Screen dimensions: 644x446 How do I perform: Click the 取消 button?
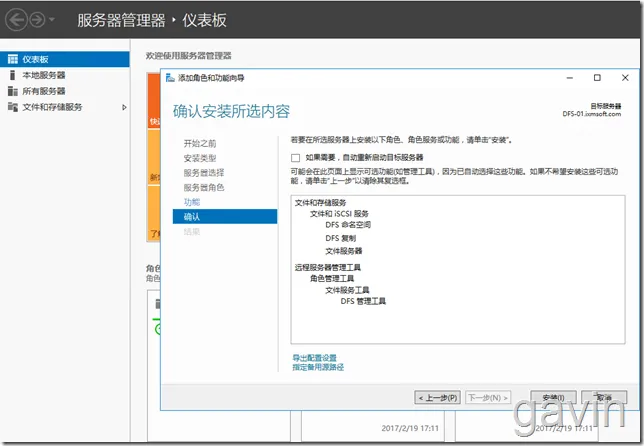(604, 397)
